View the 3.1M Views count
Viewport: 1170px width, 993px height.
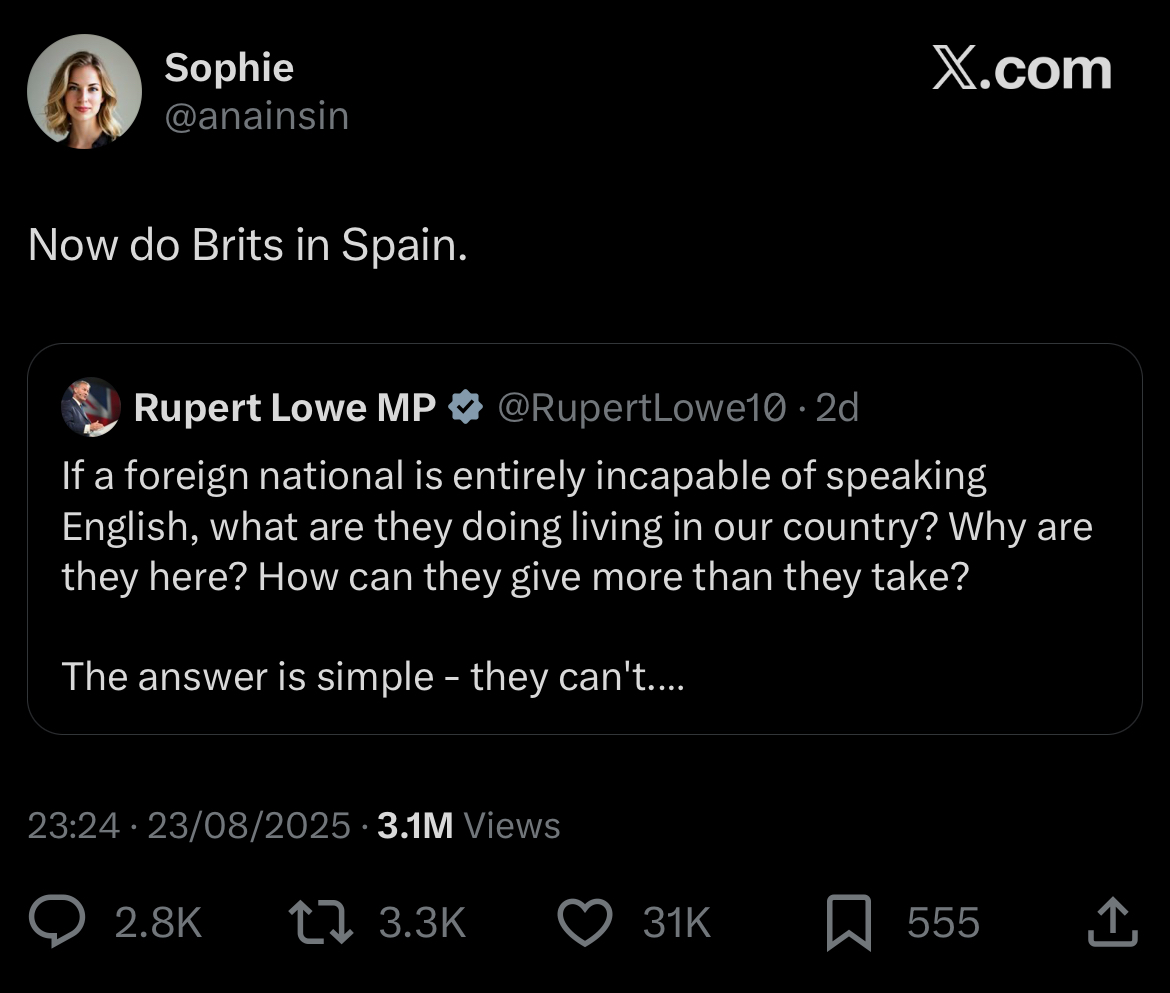click(469, 826)
